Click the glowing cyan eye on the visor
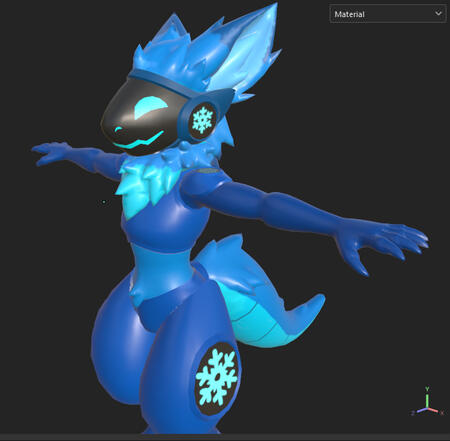Viewport: 450px width, 441px height. pyautogui.click(x=151, y=107)
